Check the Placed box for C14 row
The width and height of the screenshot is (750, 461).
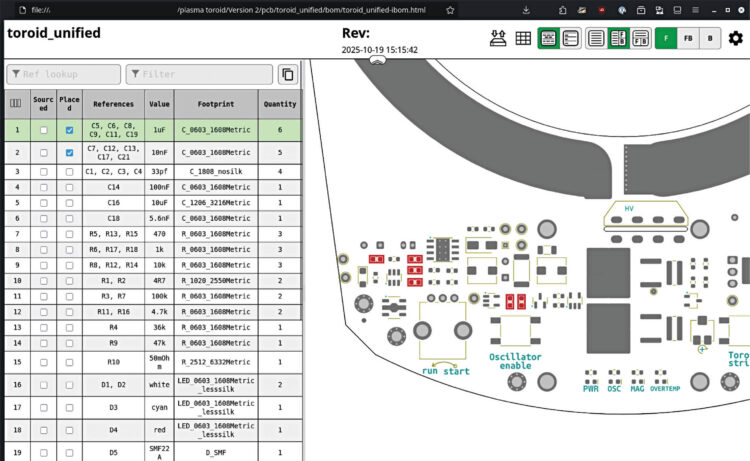(69, 187)
